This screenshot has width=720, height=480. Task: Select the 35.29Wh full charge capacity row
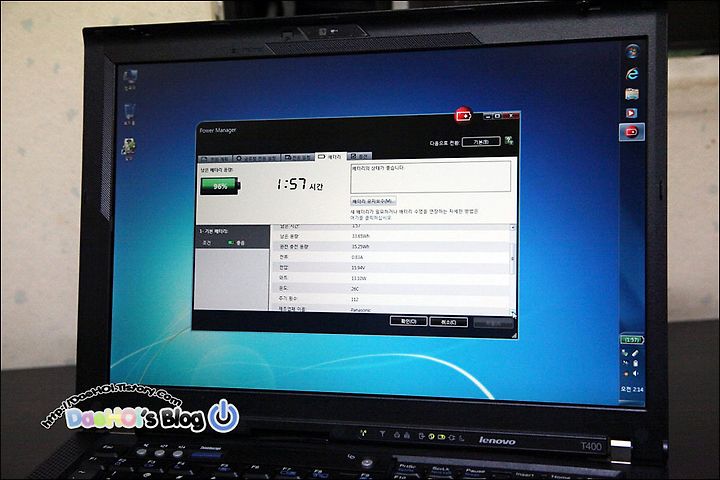(x=391, y=247)
